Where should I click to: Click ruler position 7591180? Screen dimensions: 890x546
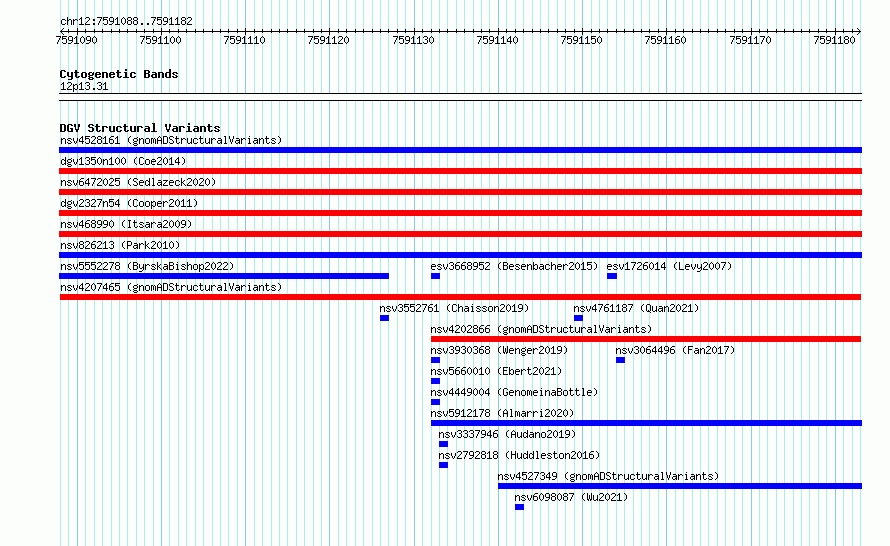tap(834, 40)
